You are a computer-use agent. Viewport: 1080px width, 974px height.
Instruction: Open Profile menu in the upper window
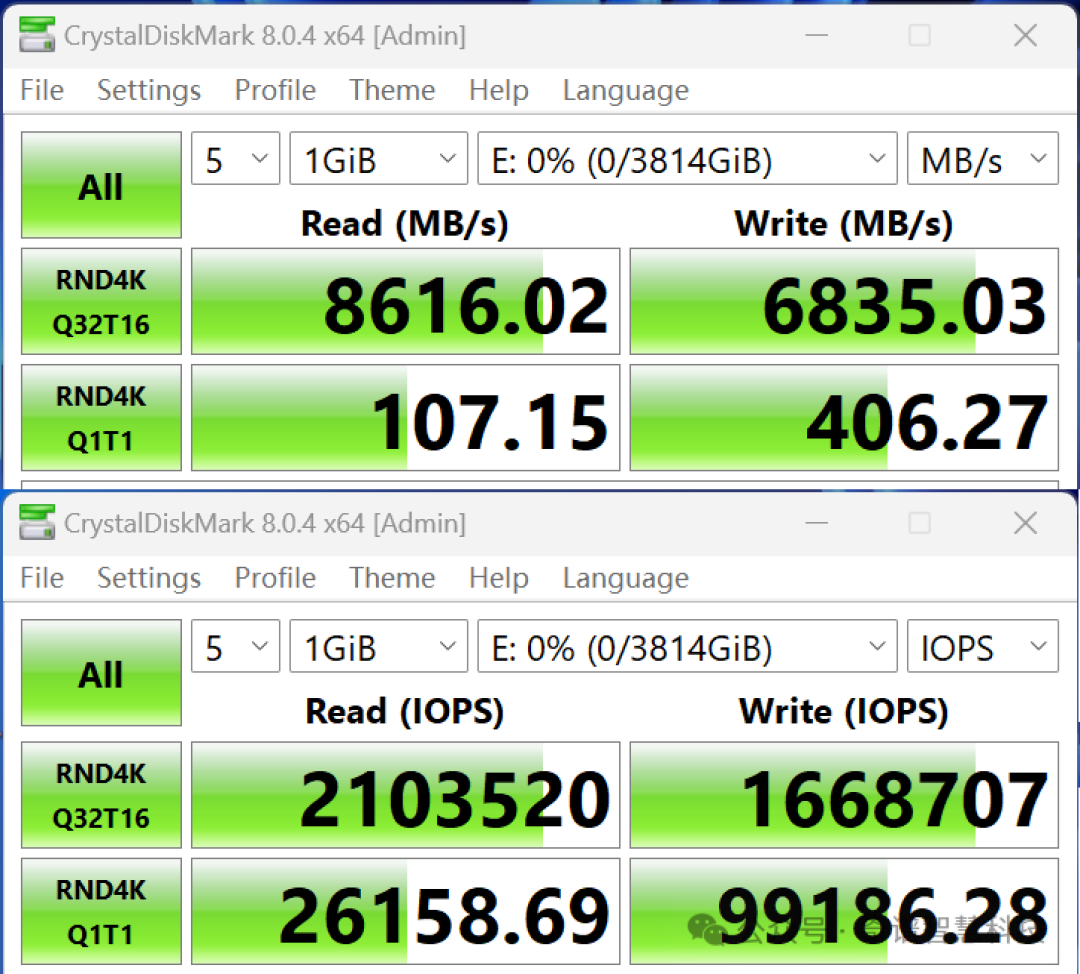275,90
